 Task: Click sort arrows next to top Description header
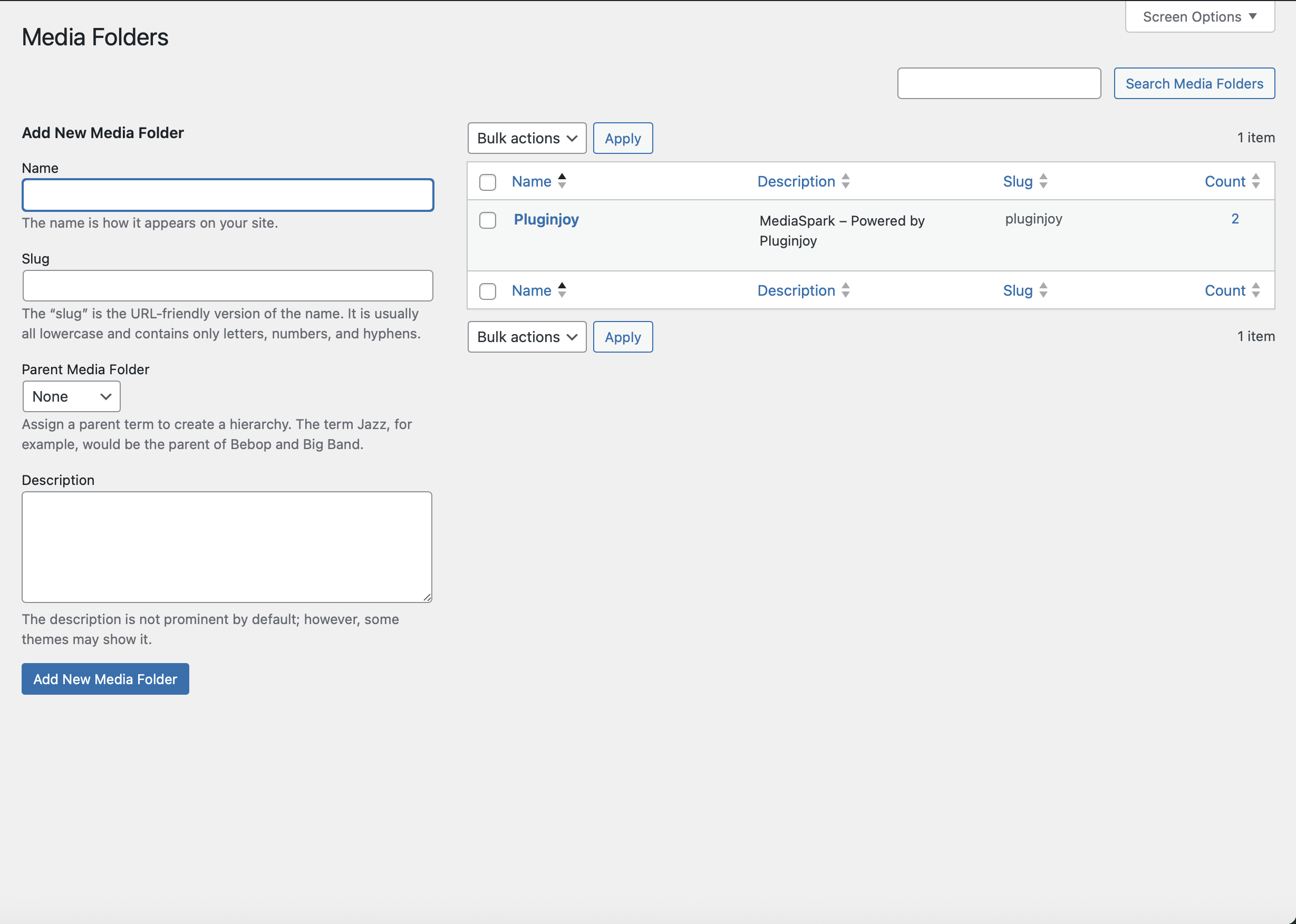845,181
